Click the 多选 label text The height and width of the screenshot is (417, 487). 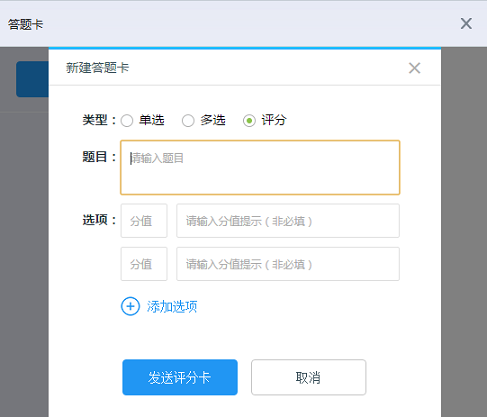coord(213,120)
